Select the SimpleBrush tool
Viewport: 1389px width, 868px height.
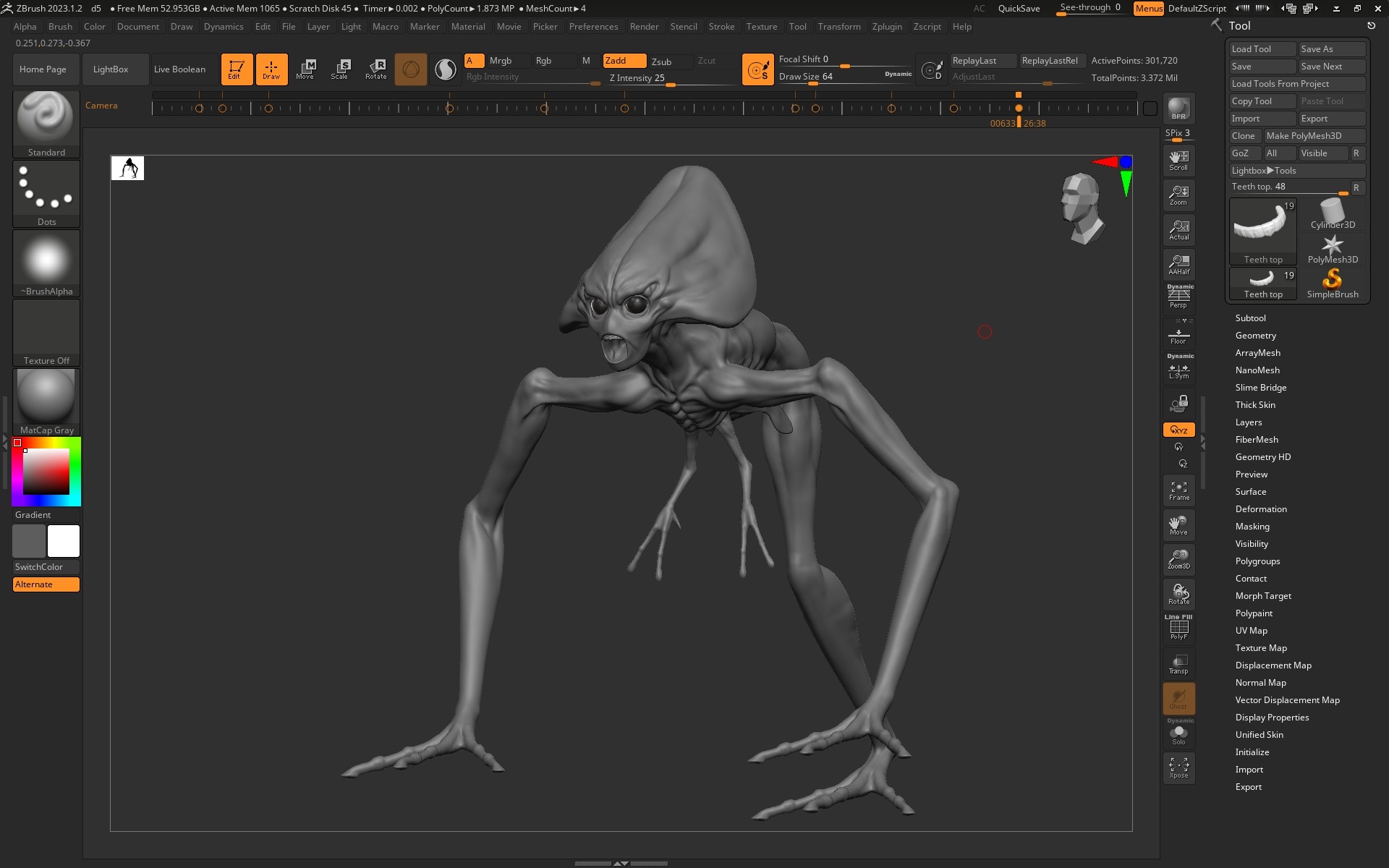(x=1333, y=284)
